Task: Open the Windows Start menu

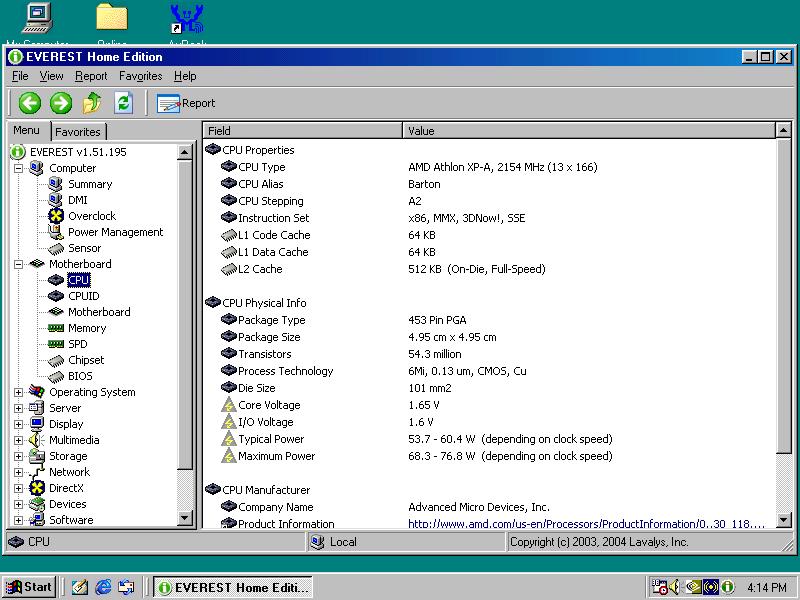Action: (29, 587)
